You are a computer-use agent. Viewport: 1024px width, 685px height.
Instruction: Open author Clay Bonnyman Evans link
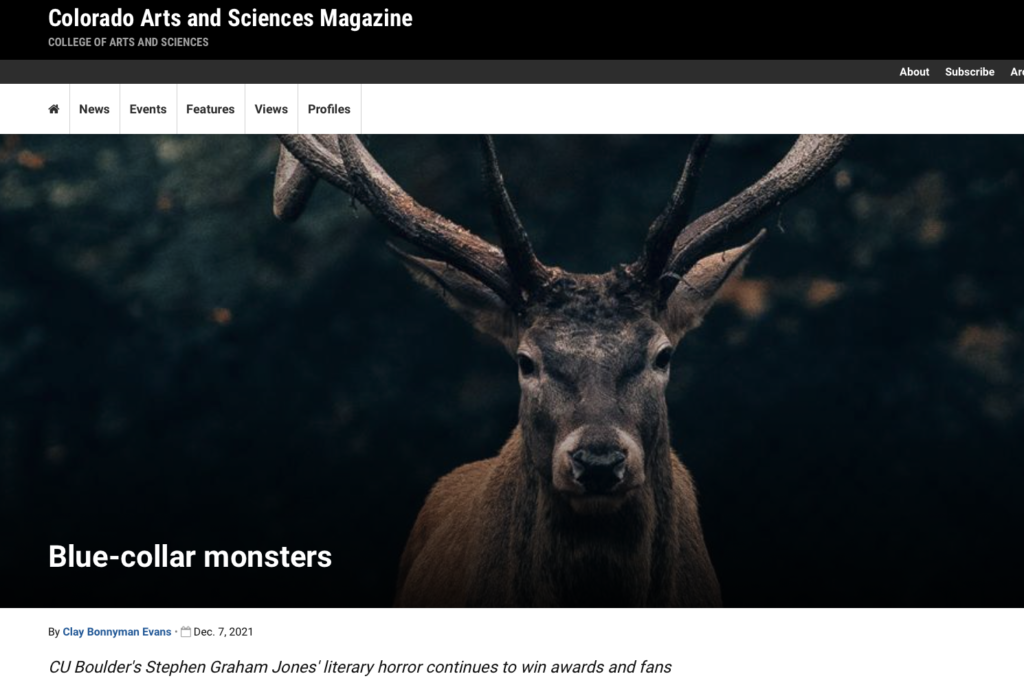coord(117,632)
